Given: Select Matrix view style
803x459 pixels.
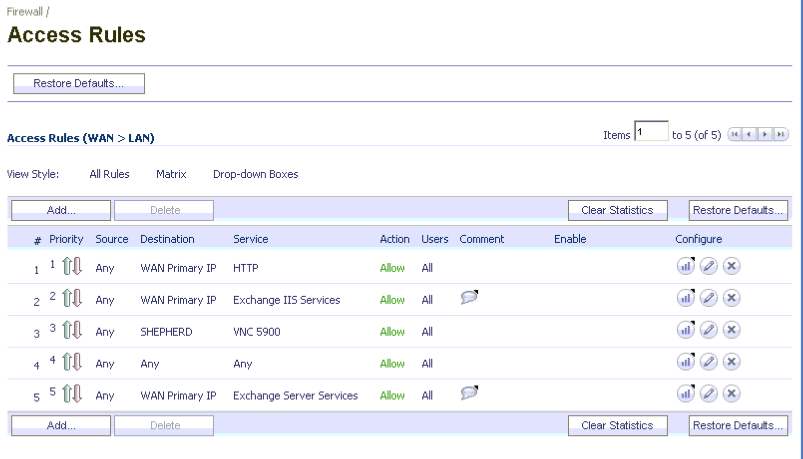Looking at the screenshot, I should point(171,174).
